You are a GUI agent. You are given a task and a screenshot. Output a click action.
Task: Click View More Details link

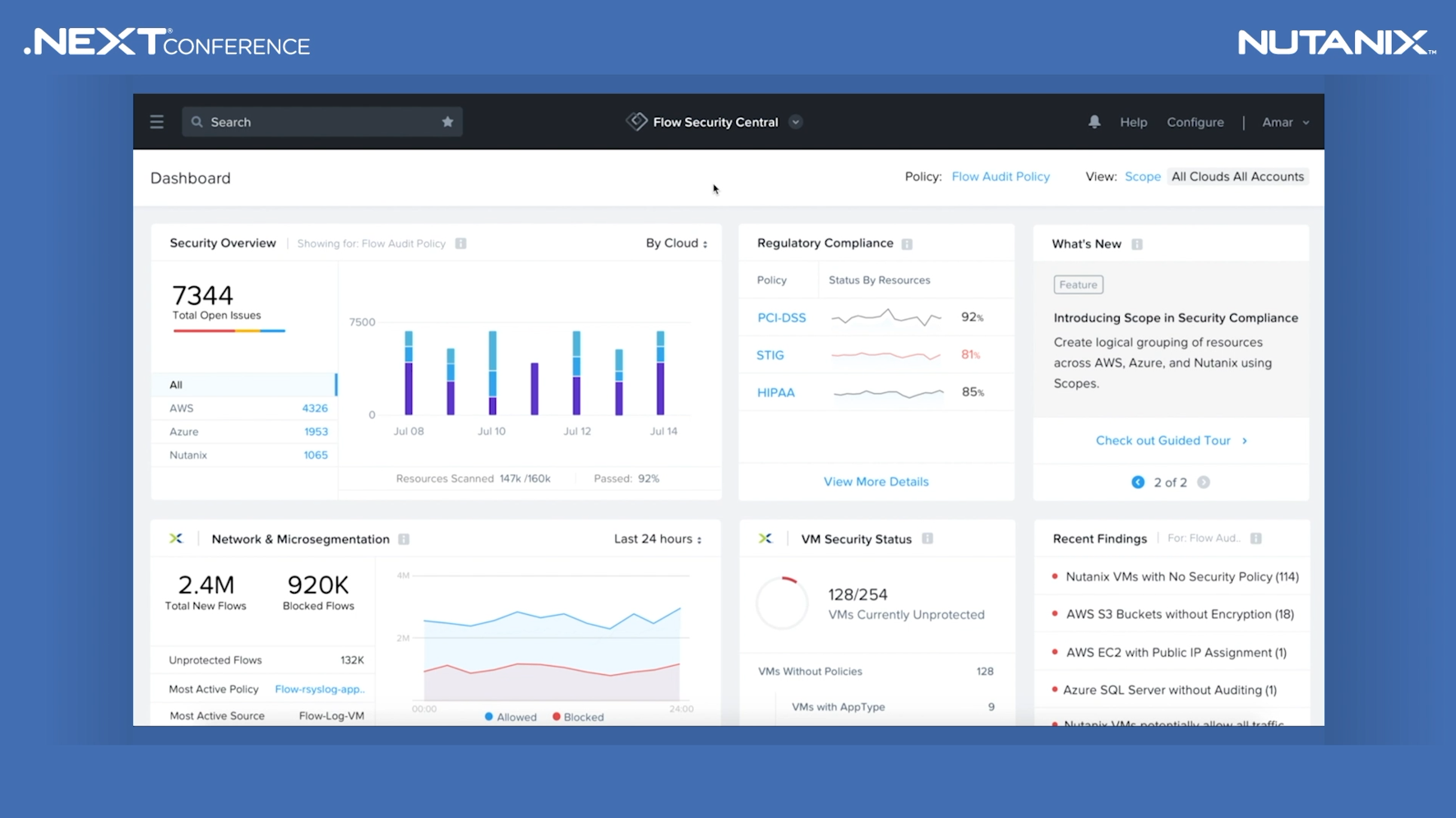coord(876,482)
